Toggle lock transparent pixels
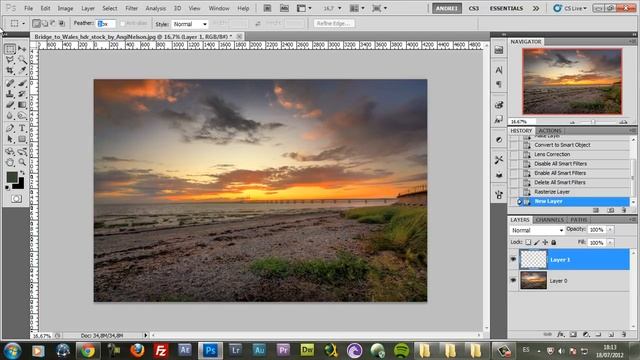640x360 pixels. 528,242
